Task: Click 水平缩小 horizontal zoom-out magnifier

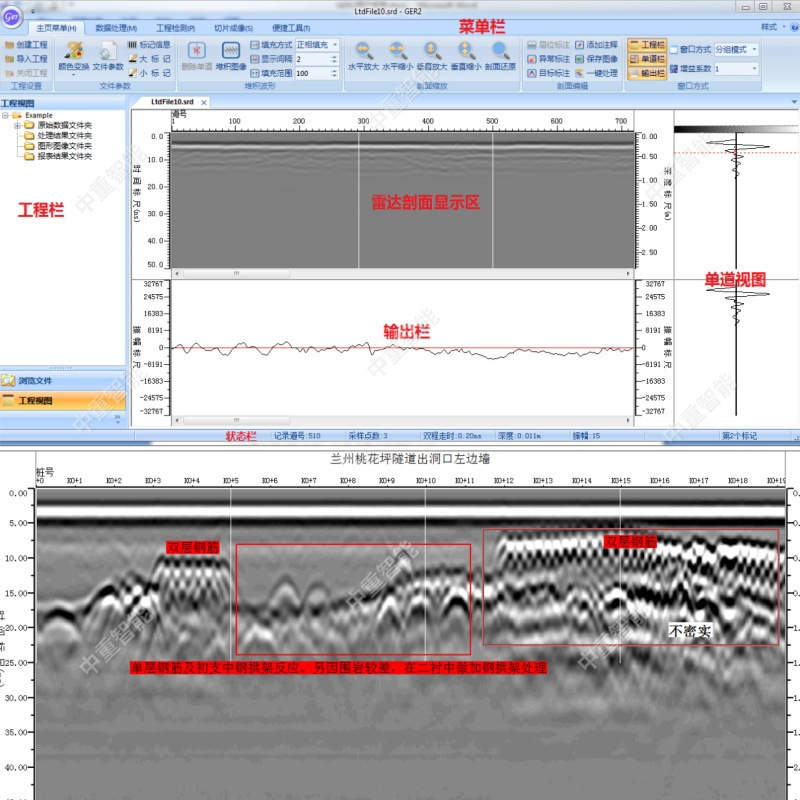Action: pyautogui.click(x=397, y=51)
